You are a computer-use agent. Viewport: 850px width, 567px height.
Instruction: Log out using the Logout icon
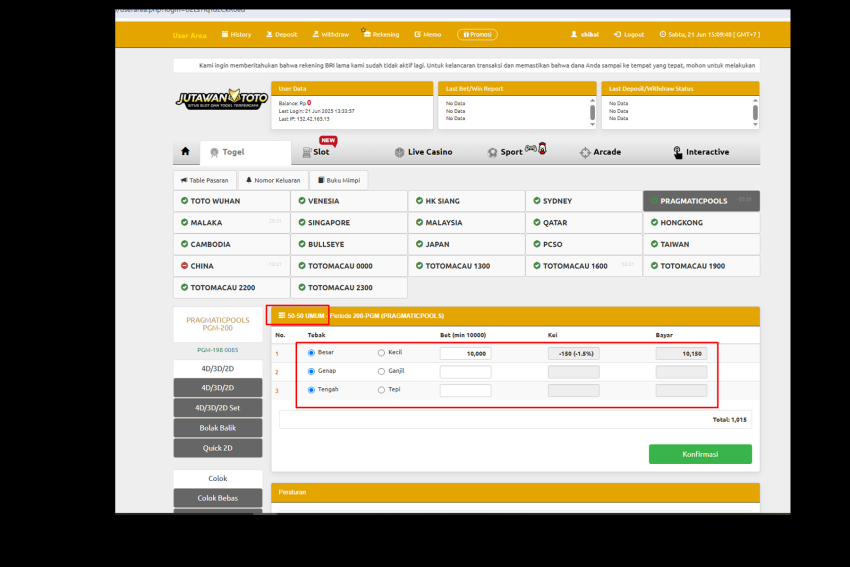[x=629, y=34]
